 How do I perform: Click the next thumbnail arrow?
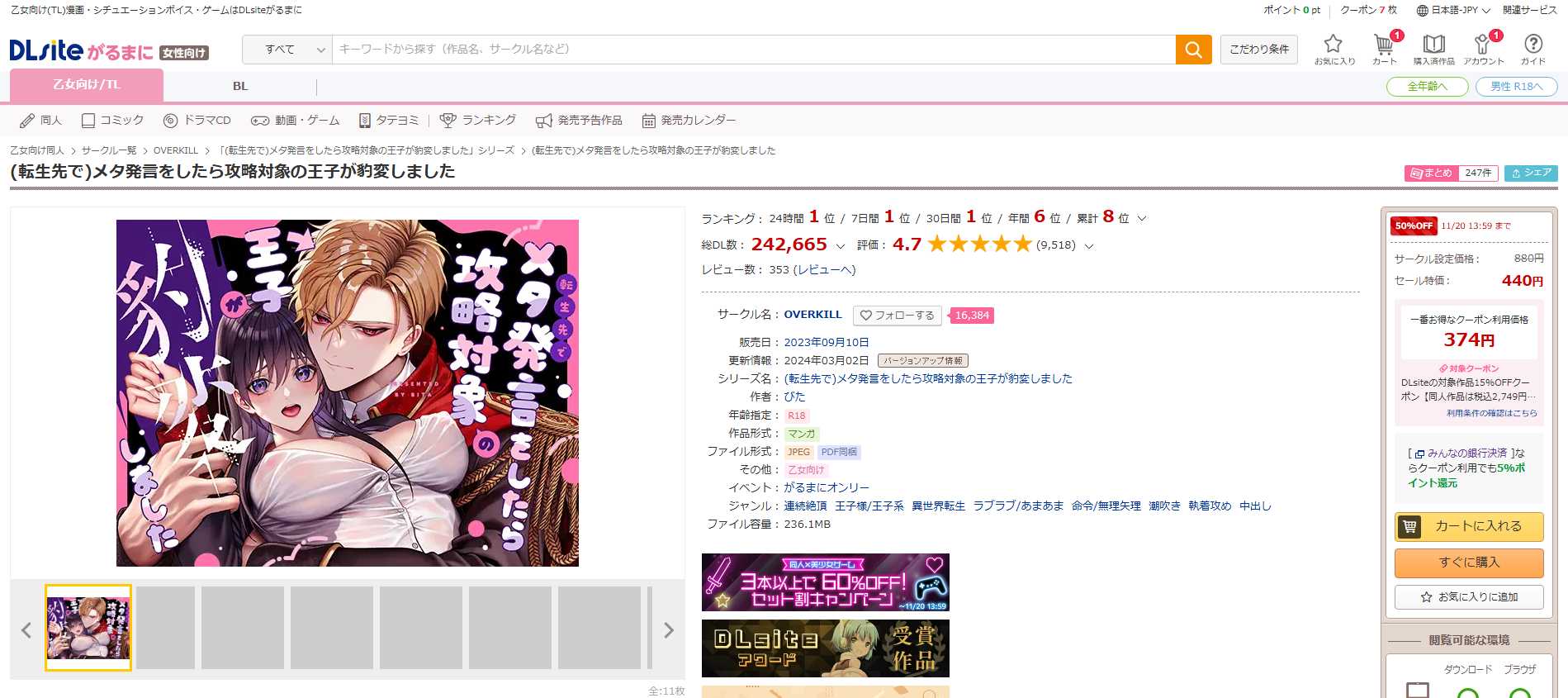click(x=669, y=630)
